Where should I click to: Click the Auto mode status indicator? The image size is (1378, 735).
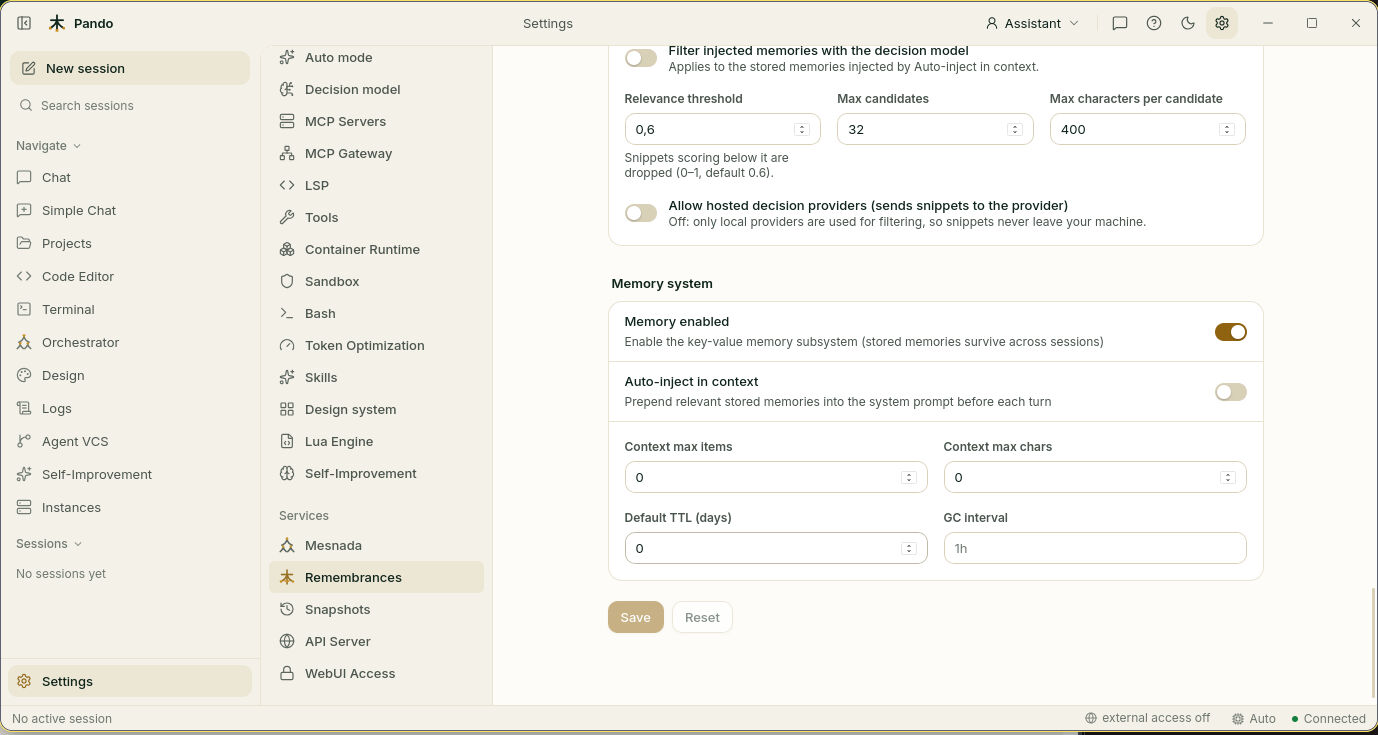point(1254,718)
